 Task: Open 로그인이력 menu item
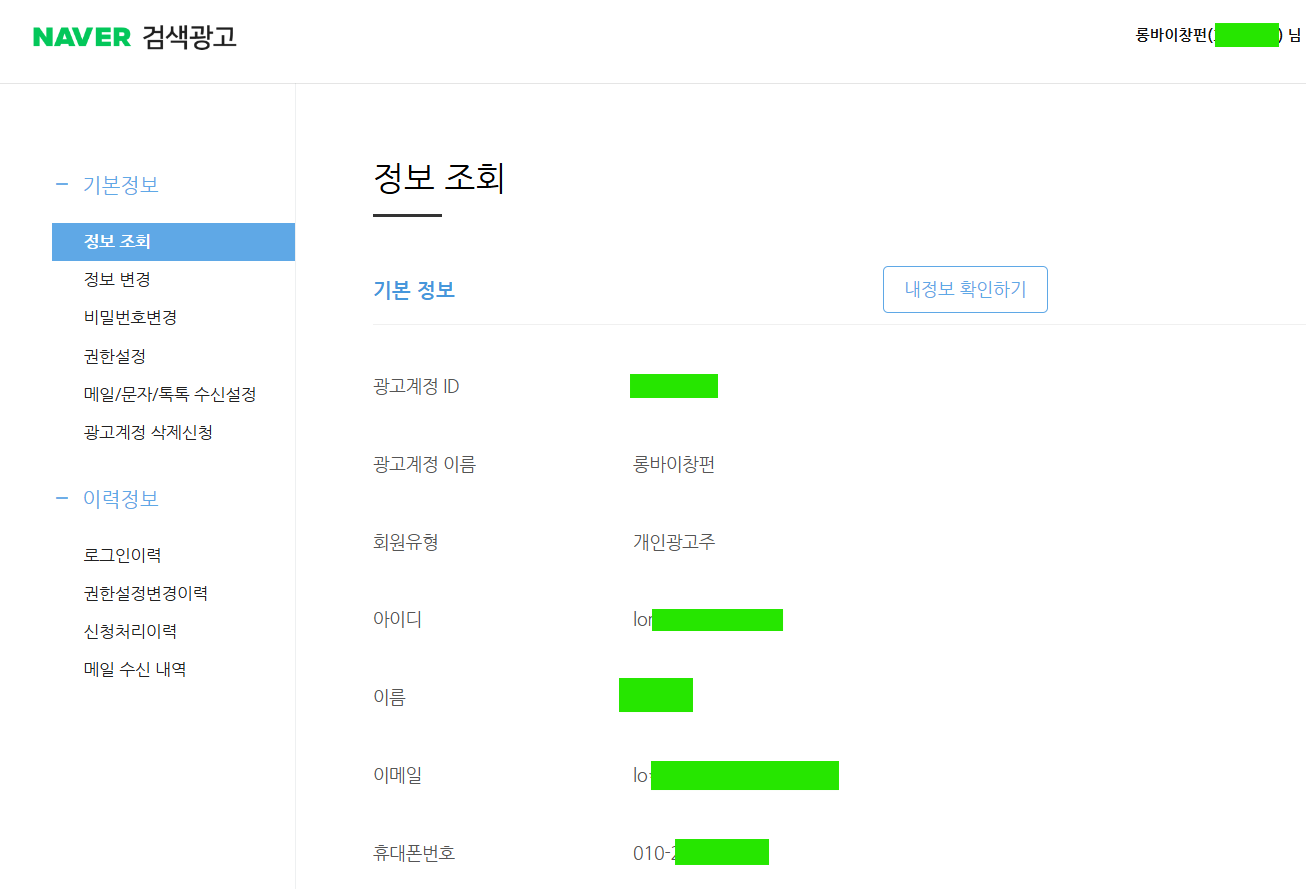tap(122, 556)
